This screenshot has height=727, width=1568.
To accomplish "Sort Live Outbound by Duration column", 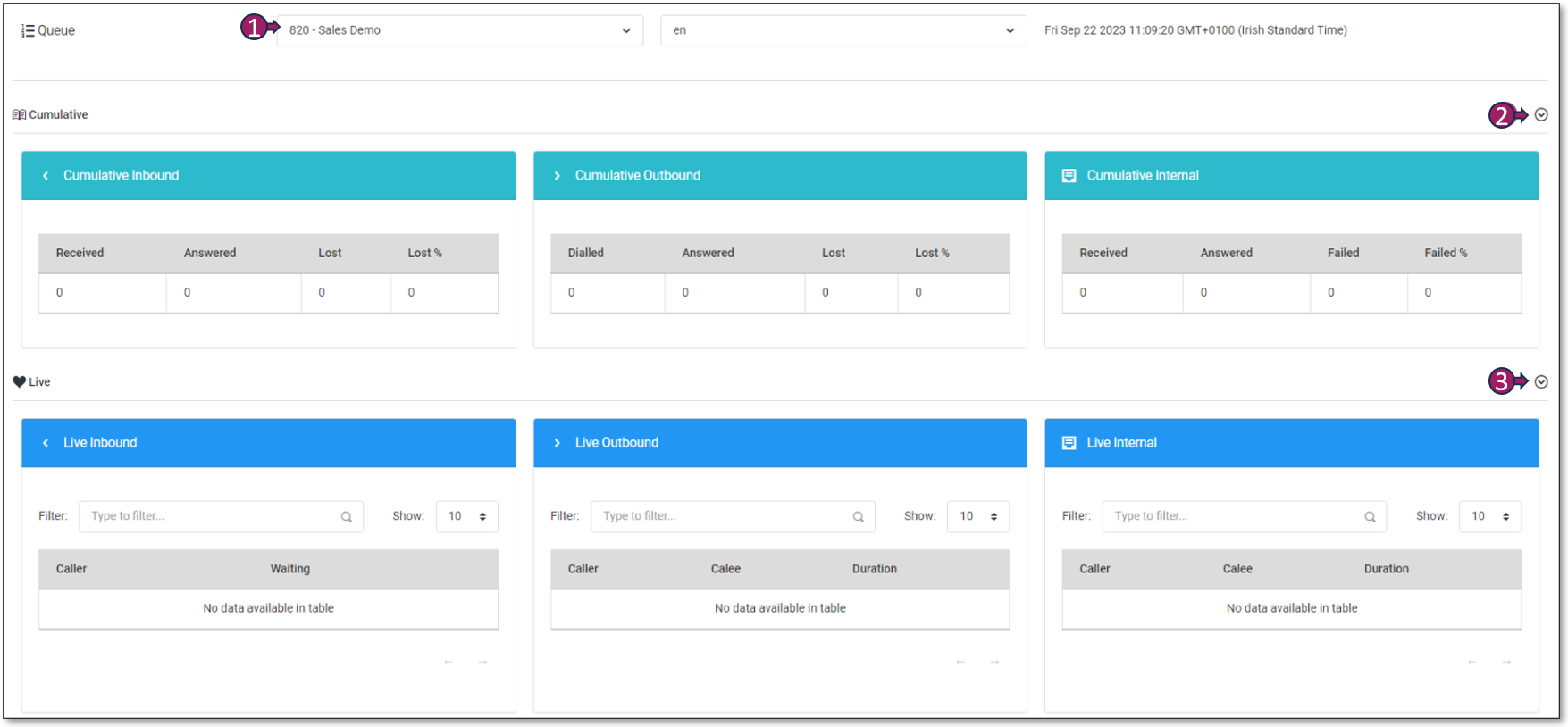I will click(874, 569).
